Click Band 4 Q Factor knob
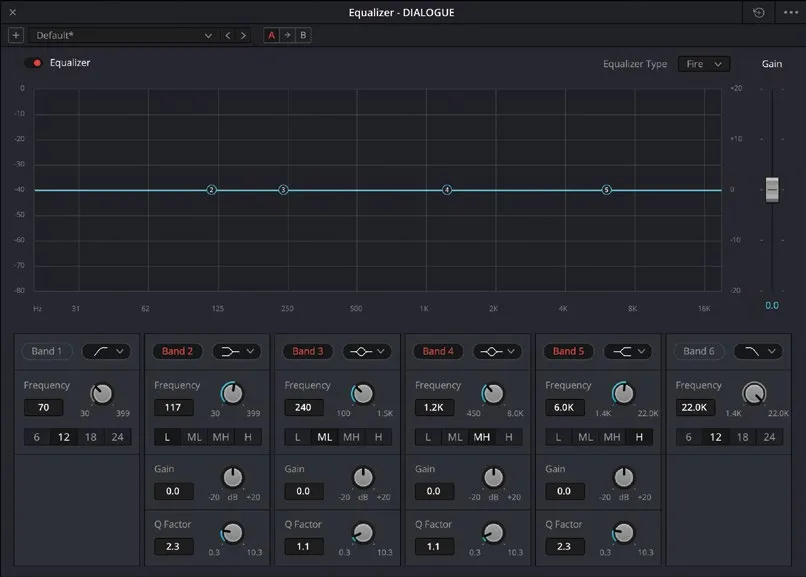Viewport: 806px width, 577px height. tap(493, 533)
